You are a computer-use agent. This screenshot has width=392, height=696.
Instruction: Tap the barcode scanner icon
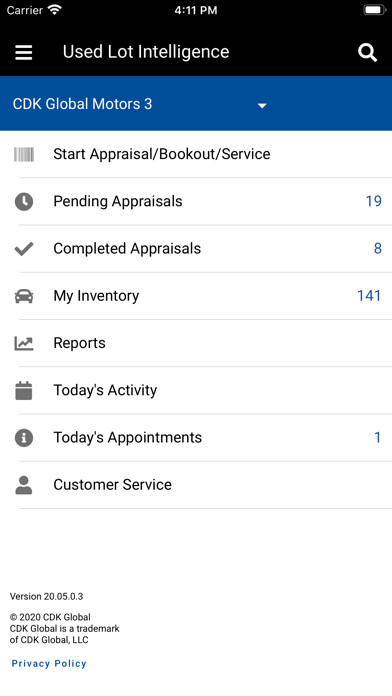[24, 154]
